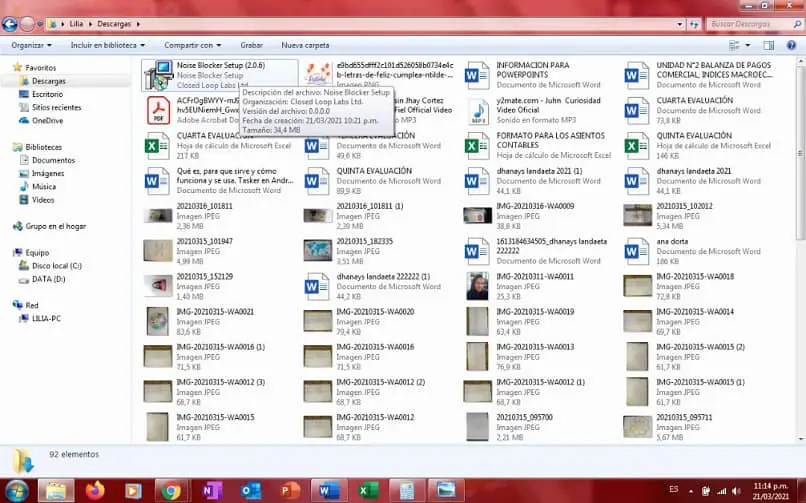Expand the Compartir con dropdown
806x503 pixels.
tap(192, 45)
